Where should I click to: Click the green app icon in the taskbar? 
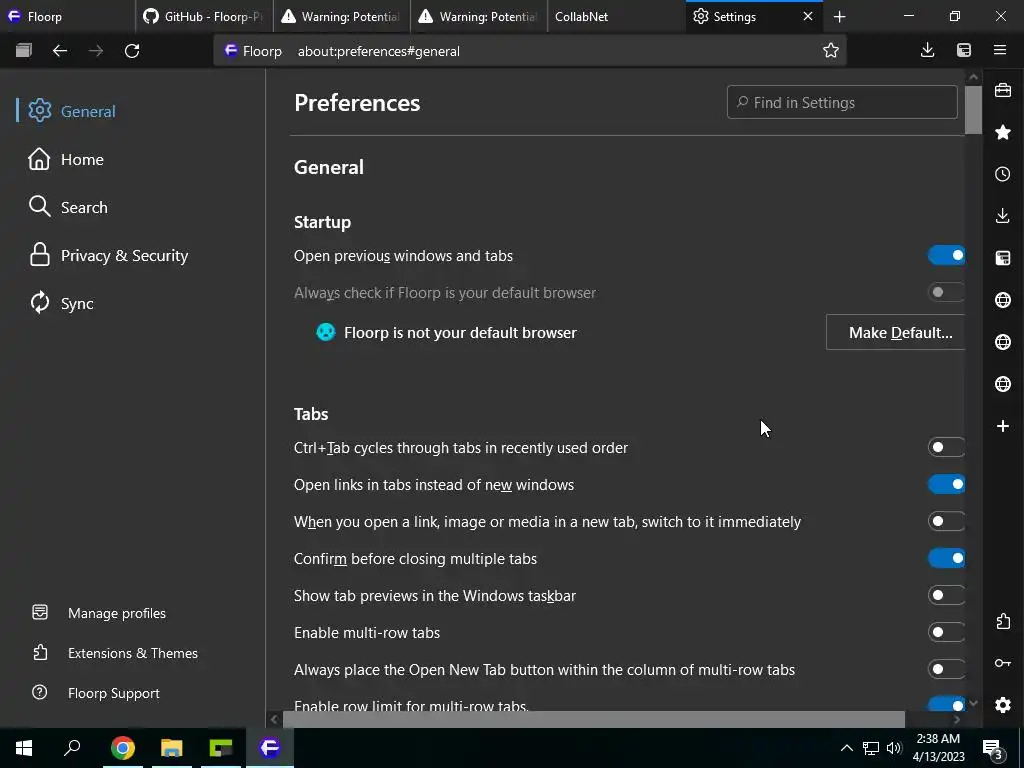pyautogui.click(x=221, y=748)
